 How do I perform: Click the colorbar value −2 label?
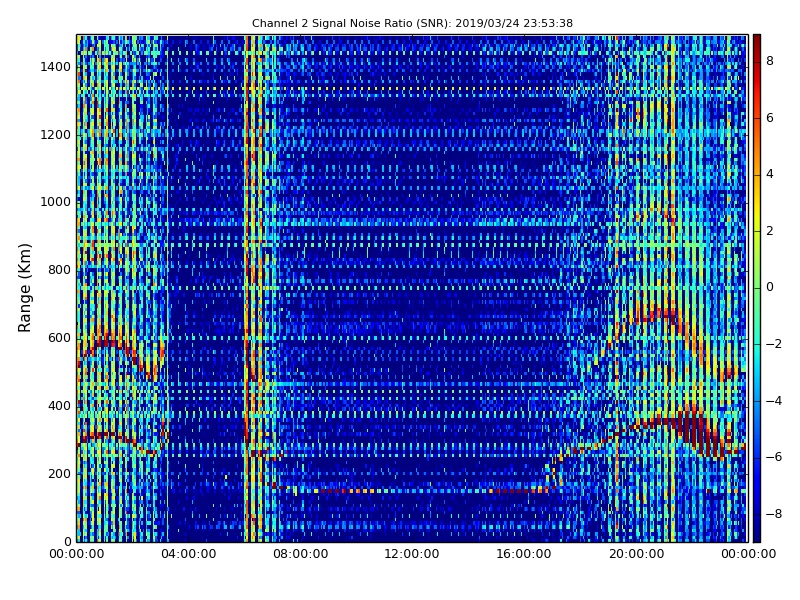[x=773, y=344]
